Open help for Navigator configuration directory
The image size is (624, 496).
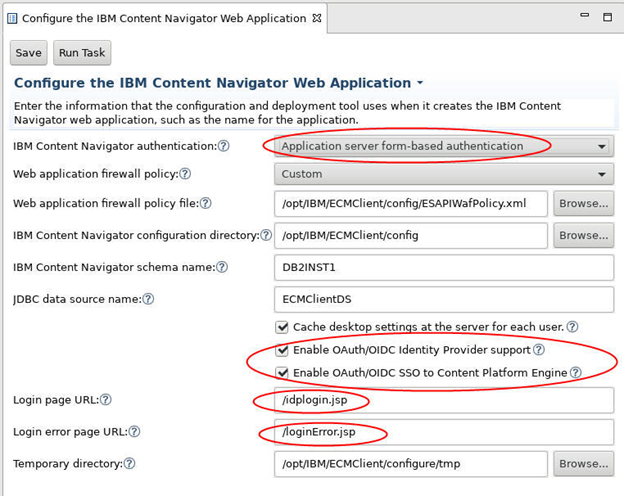(x=266, y=235)
